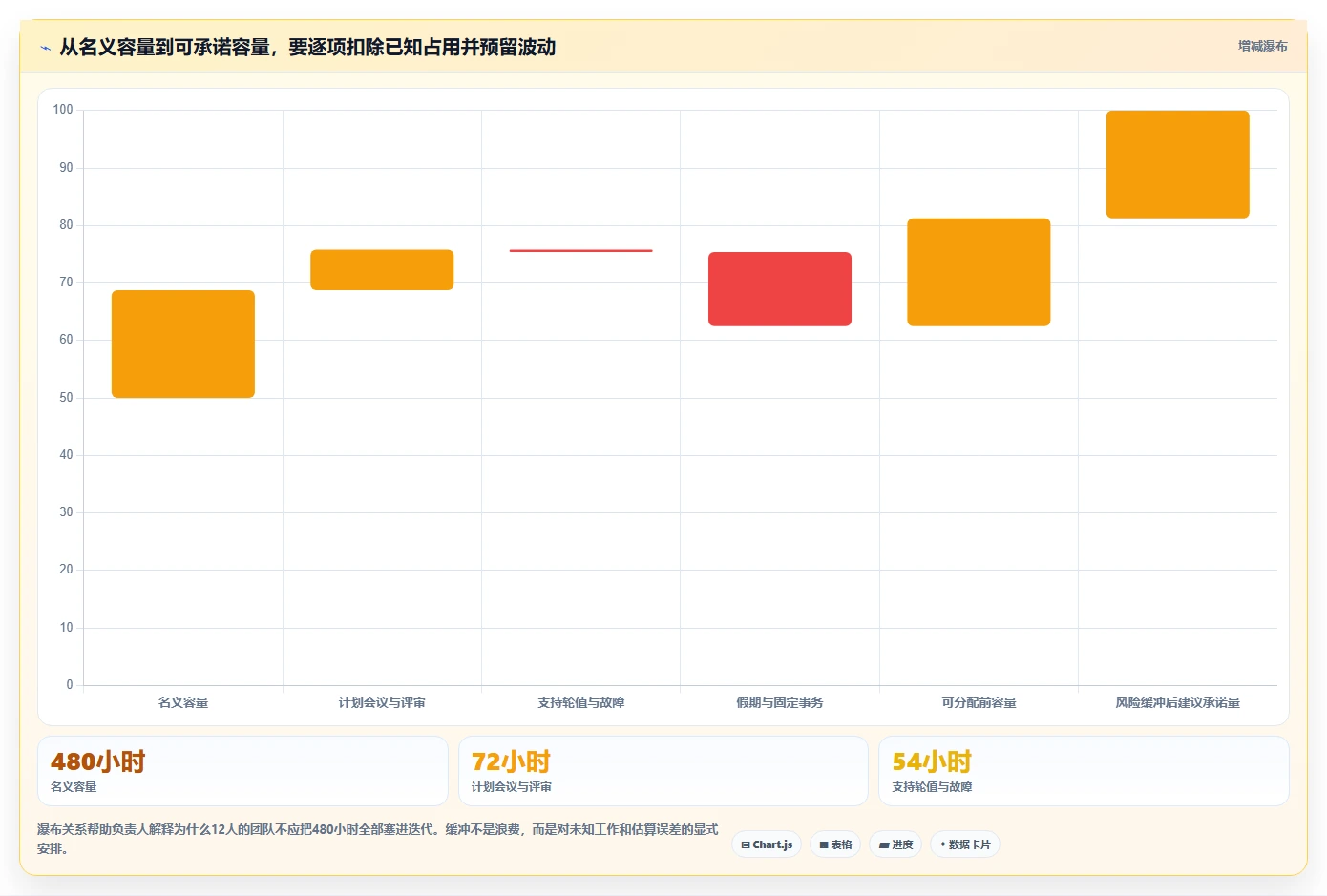The height and width of the screenshot is (896, 1327).
Task: Click the 480小时 stat card
Action: click(242, 771)
